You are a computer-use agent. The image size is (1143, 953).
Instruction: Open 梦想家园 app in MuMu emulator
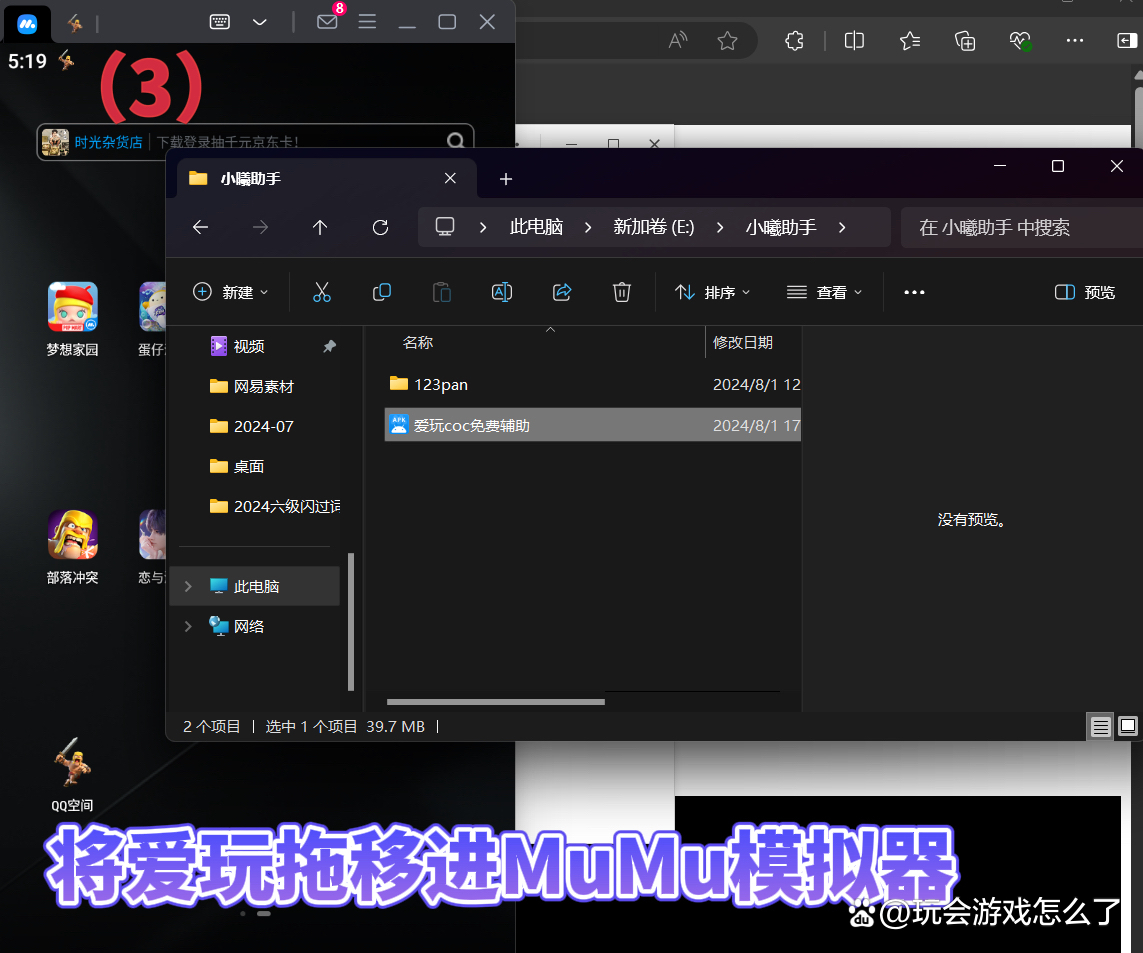[x=72, y=319]
